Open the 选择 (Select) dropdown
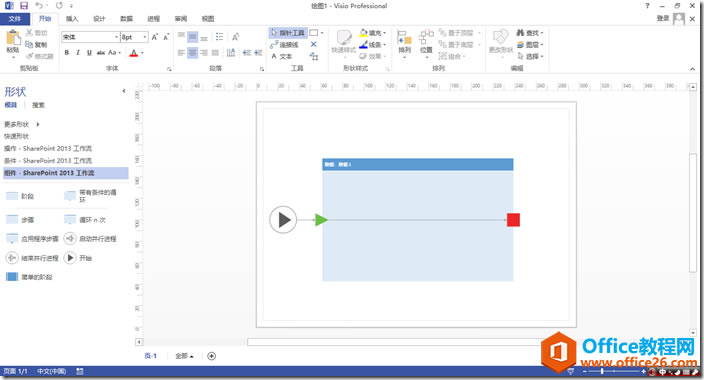Viewport: 704px width, 380px height. pyautogui.click(x=530, y=56)
